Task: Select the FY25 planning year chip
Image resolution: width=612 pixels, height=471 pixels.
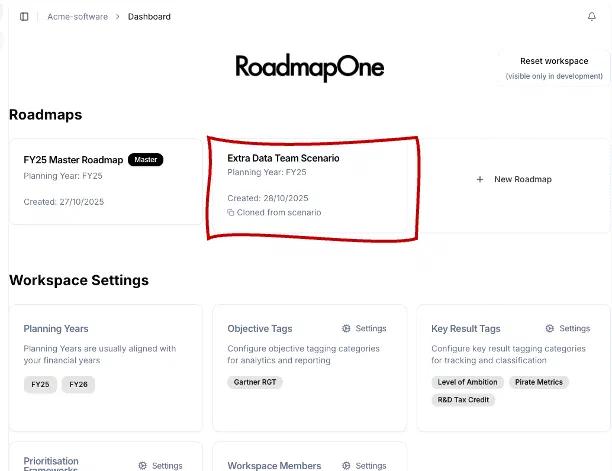Action: (x=40, y=384)
